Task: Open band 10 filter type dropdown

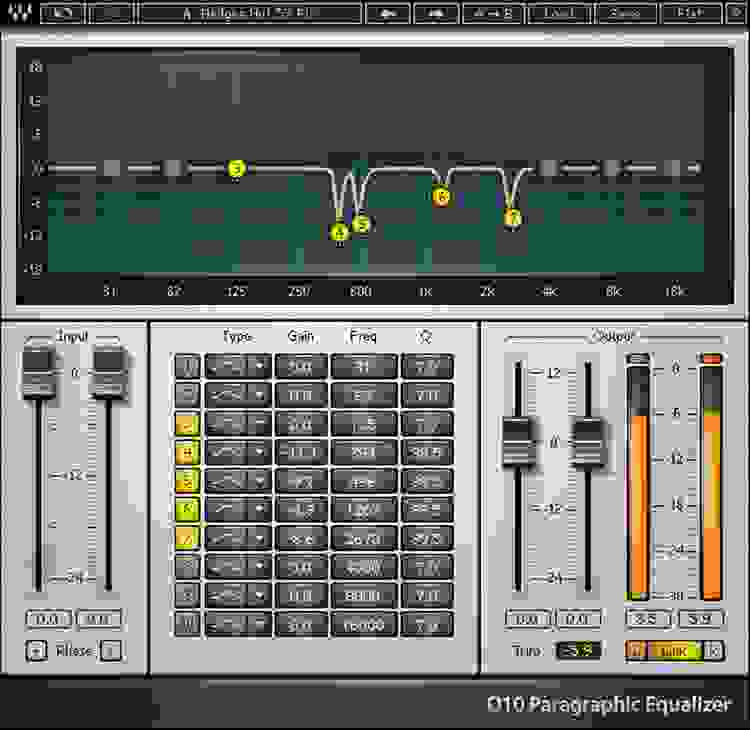Action: click(x=238, y=624)
